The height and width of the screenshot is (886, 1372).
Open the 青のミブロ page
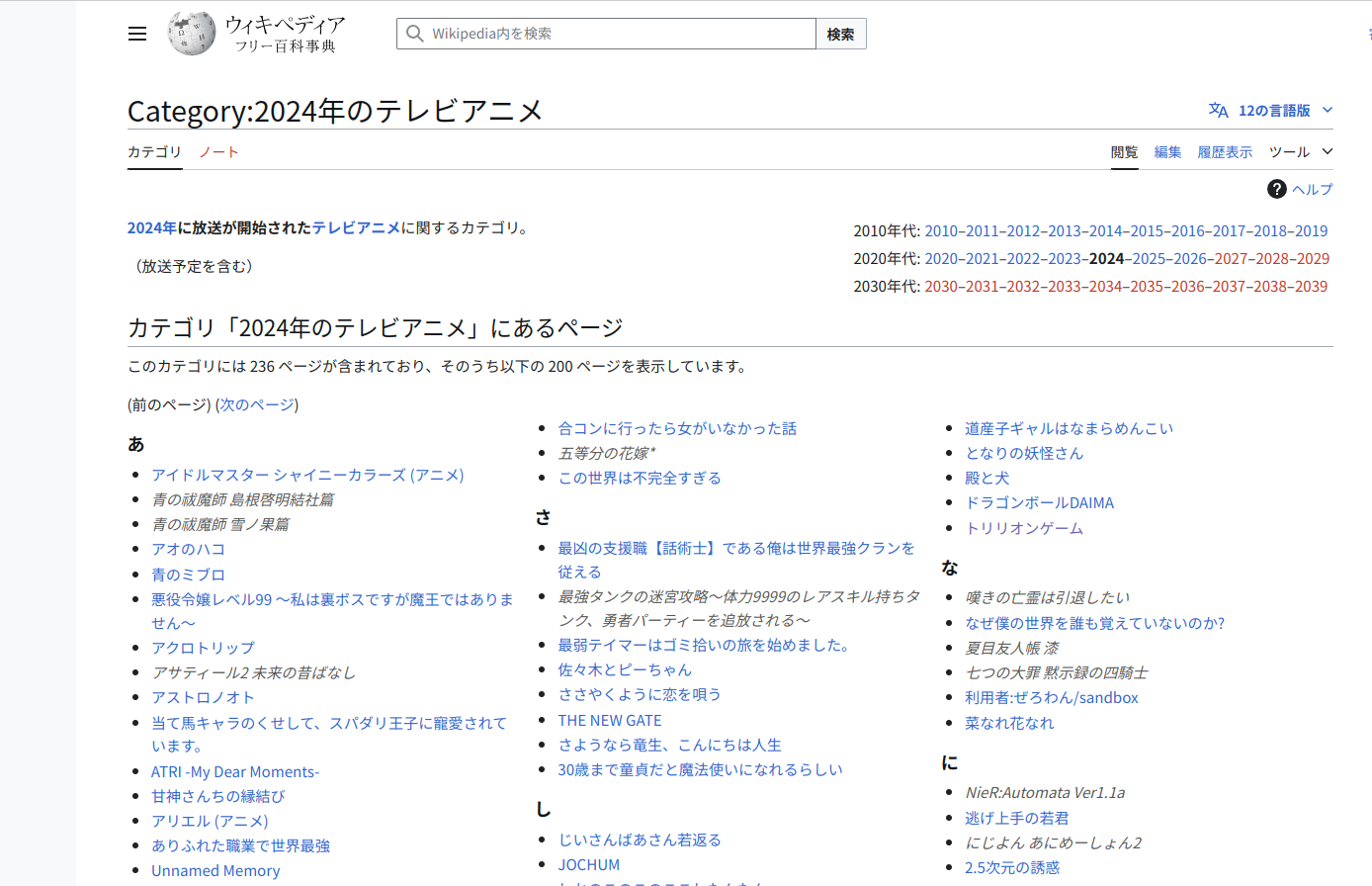pyautogui.click(x=188, y=575)
